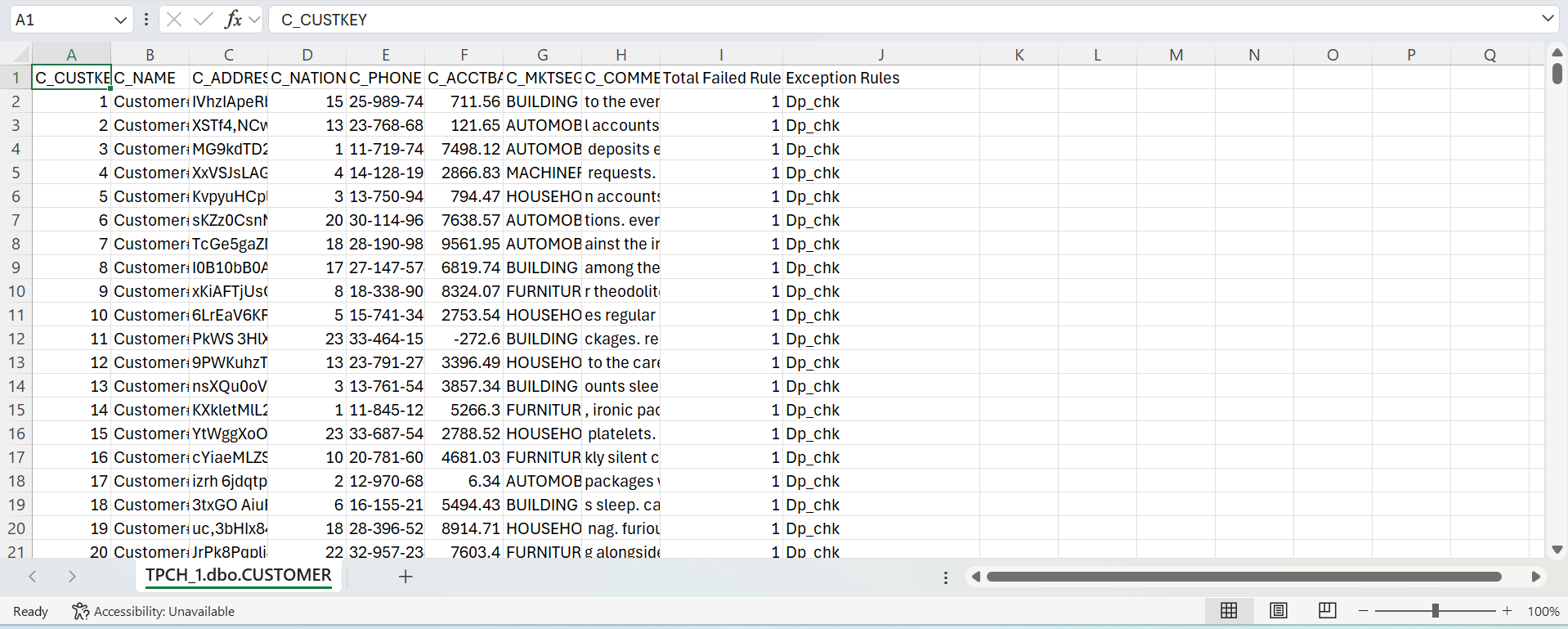Image resolution: width=1568 pixels, height=629 pixels.
Task: Click the C_NAME header cell
Action: (x=150, y=78)
